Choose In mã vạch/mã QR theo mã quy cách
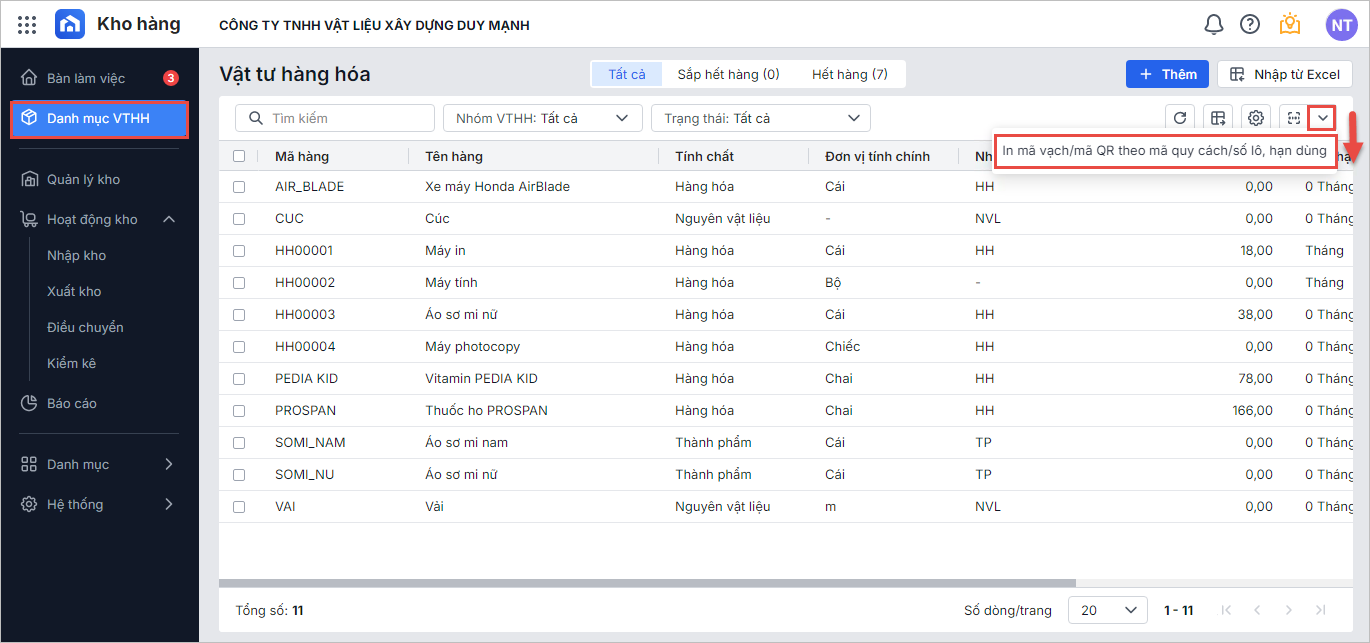The height and width of the screenshot is (643, 1370). 1165,151
